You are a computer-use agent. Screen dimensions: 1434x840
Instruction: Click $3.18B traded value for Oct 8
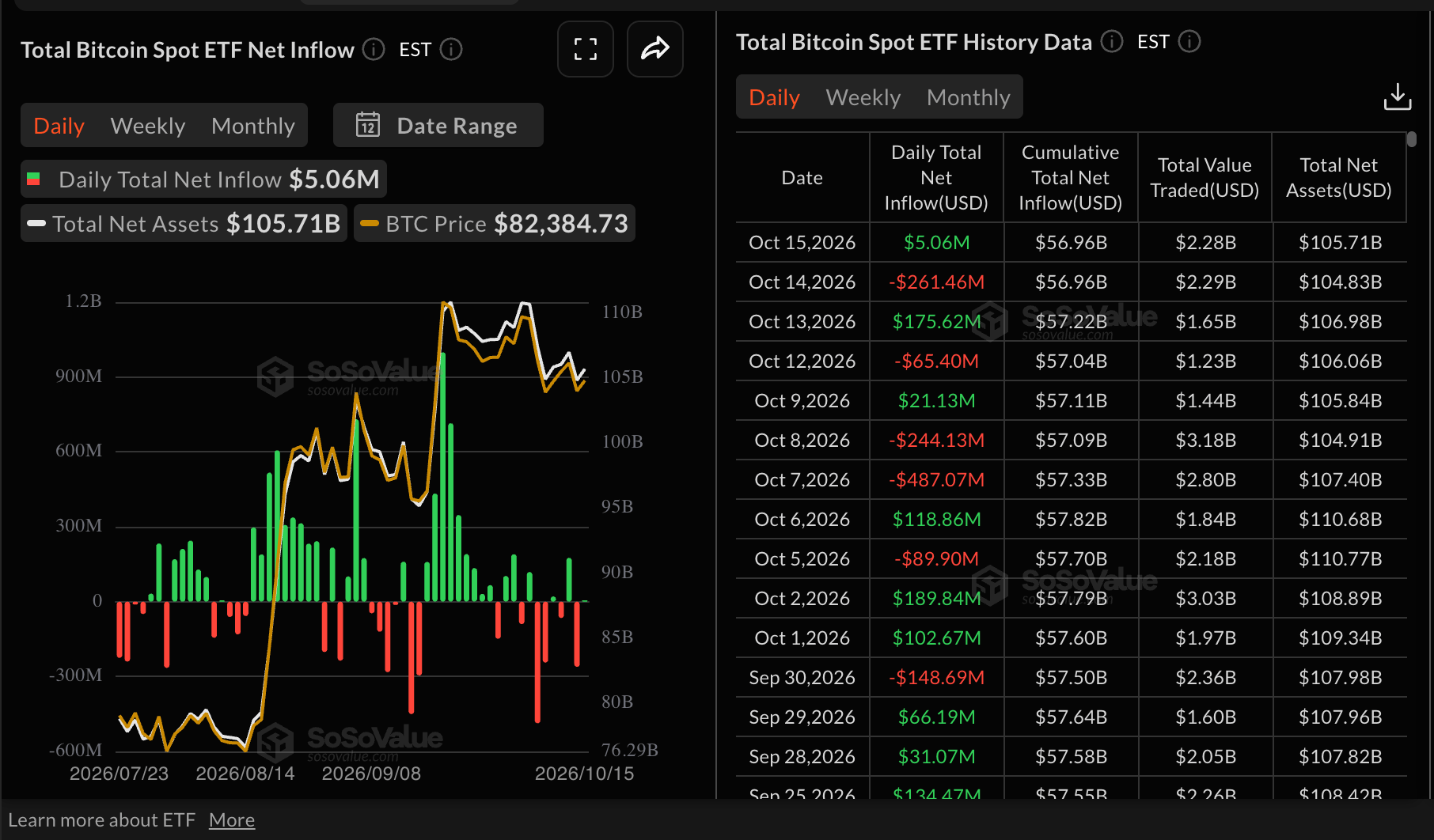coord(1205,440)
